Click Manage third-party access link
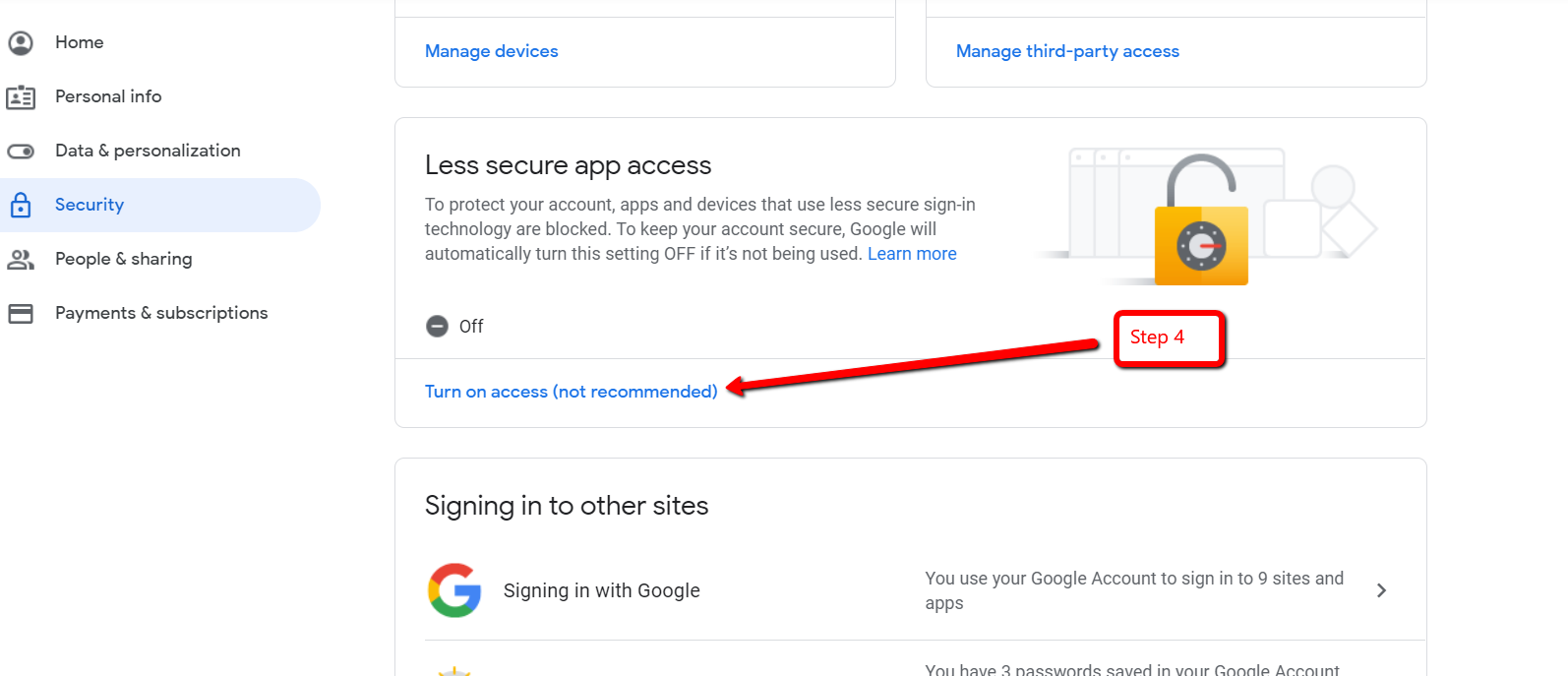Screen dimensions: 1568x676 coord(1067,51)
